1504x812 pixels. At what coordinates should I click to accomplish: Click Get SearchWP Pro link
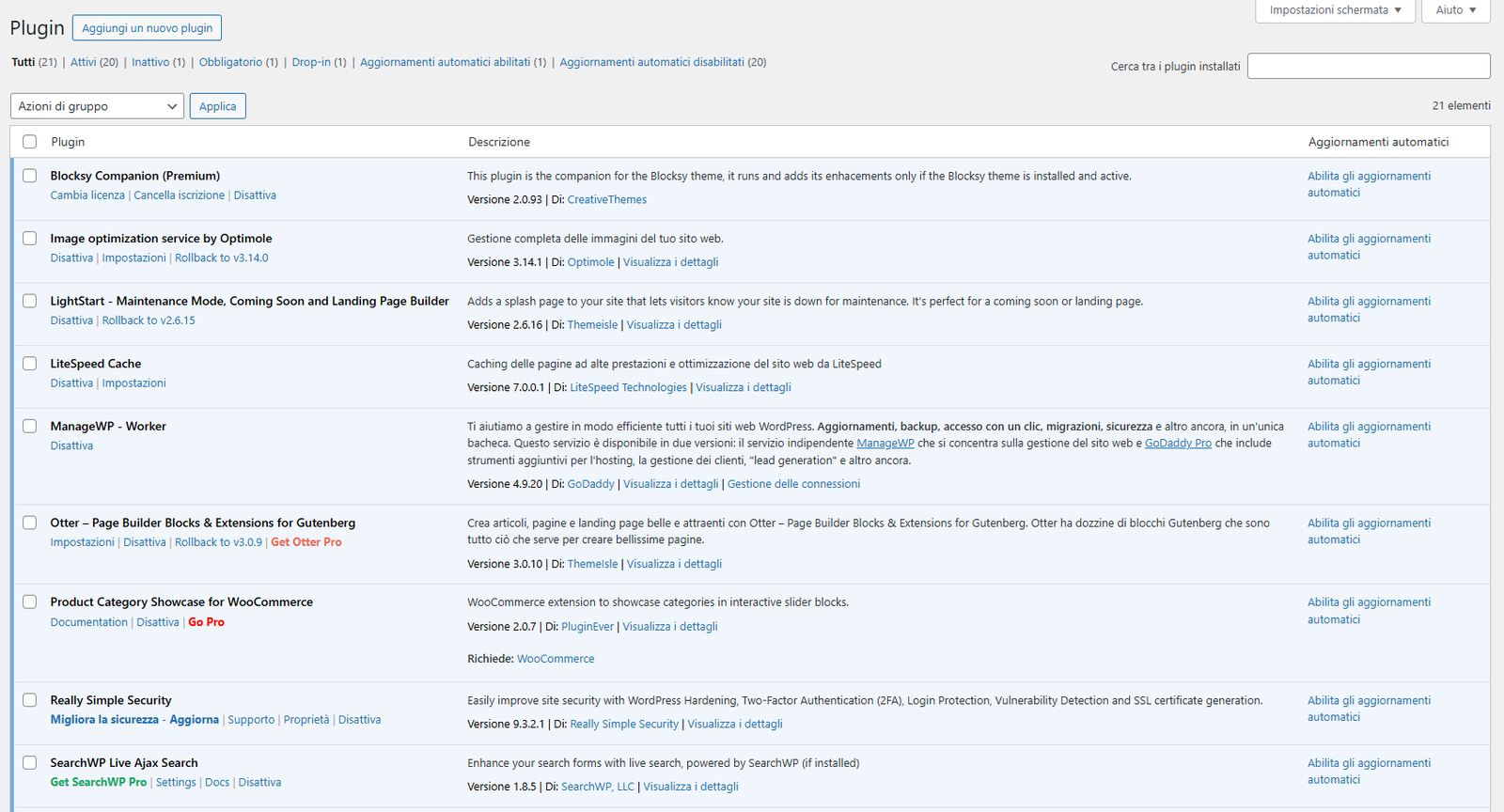(99, 782)
